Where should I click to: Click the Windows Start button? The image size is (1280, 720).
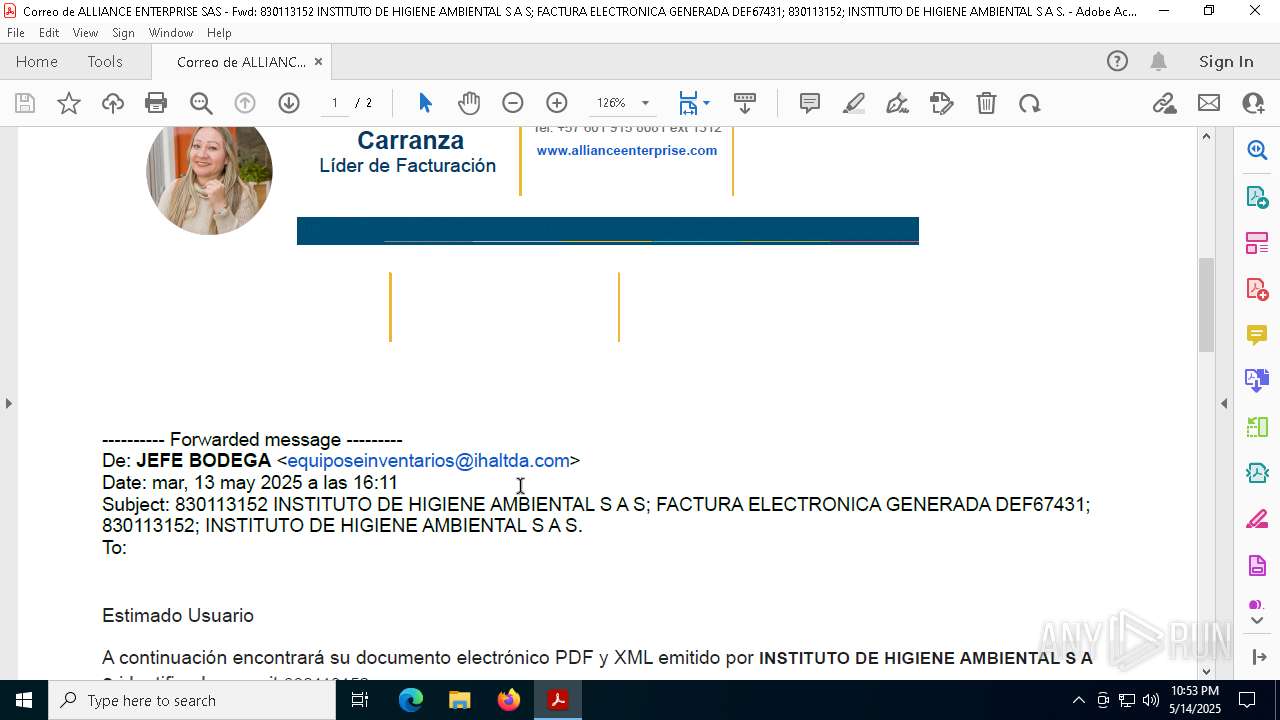pyautogui.click(x=24, y=700)
